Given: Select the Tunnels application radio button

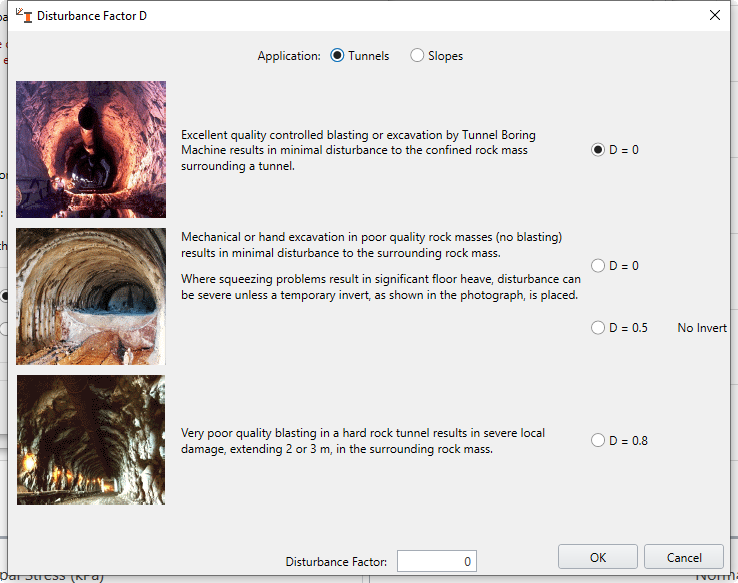Looking at the screenshot, I should (x=337, y=56).
